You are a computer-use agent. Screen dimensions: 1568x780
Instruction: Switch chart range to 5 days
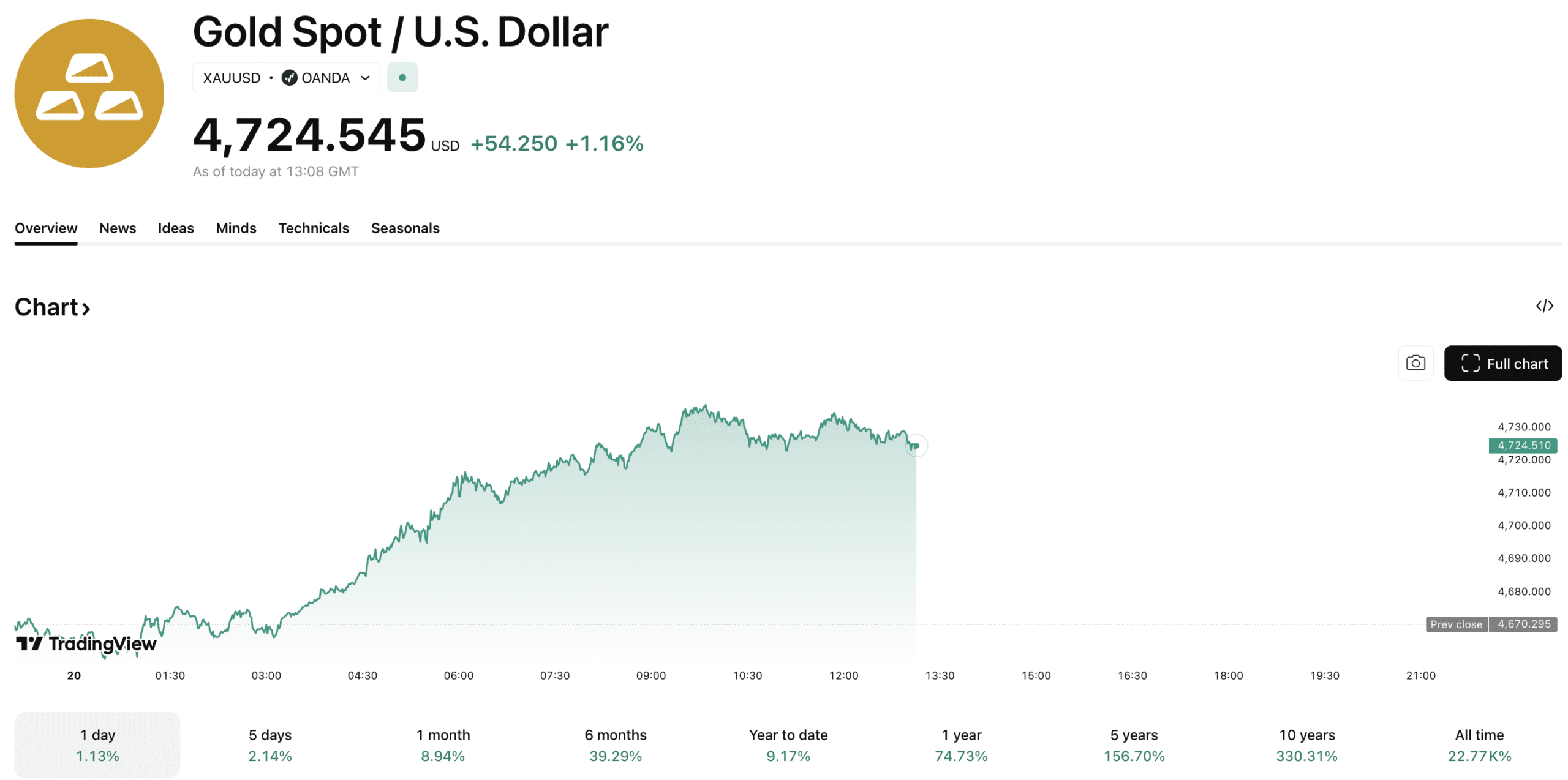(269, 744)
